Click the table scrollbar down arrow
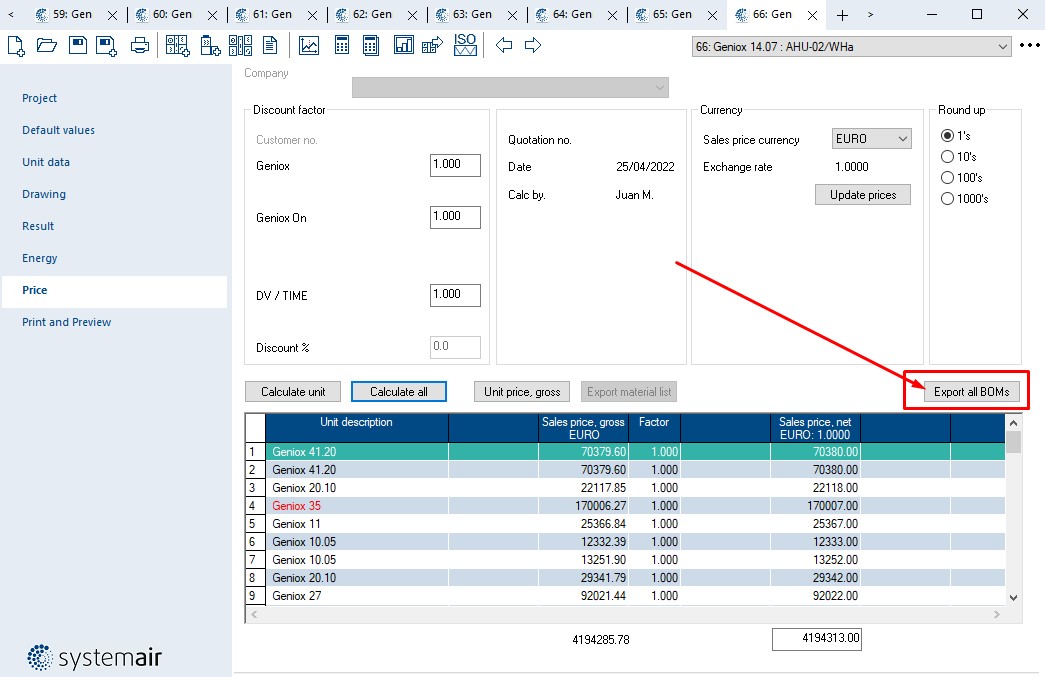Screen dimensions: 1045x677 (1013, 598)
